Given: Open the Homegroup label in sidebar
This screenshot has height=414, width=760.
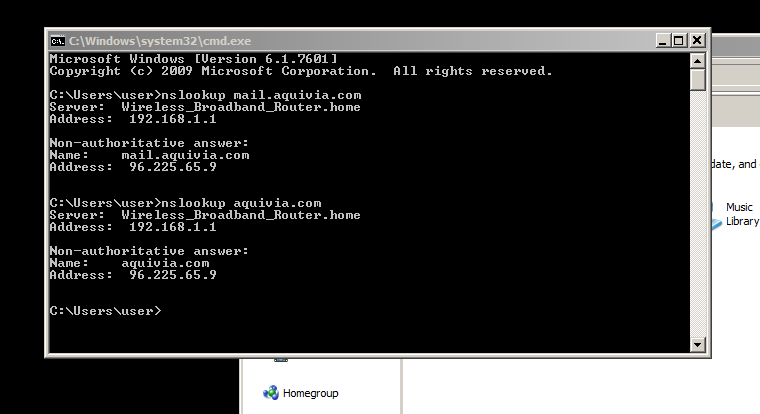Looking at the screenshot, I should coord(310,393).
